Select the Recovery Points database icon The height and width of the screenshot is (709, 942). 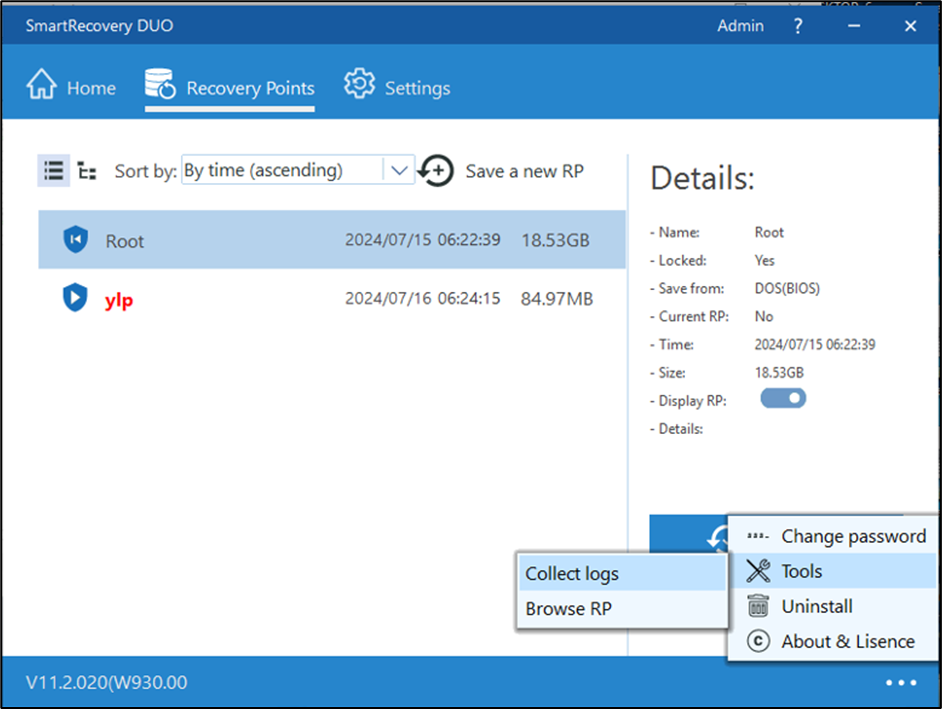point(160,86)
